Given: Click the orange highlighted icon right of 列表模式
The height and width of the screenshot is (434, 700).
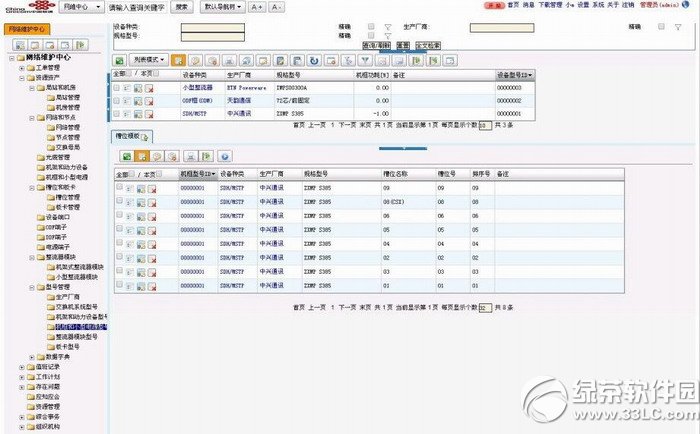Looking at the screenshot, I should pos(178,60).
